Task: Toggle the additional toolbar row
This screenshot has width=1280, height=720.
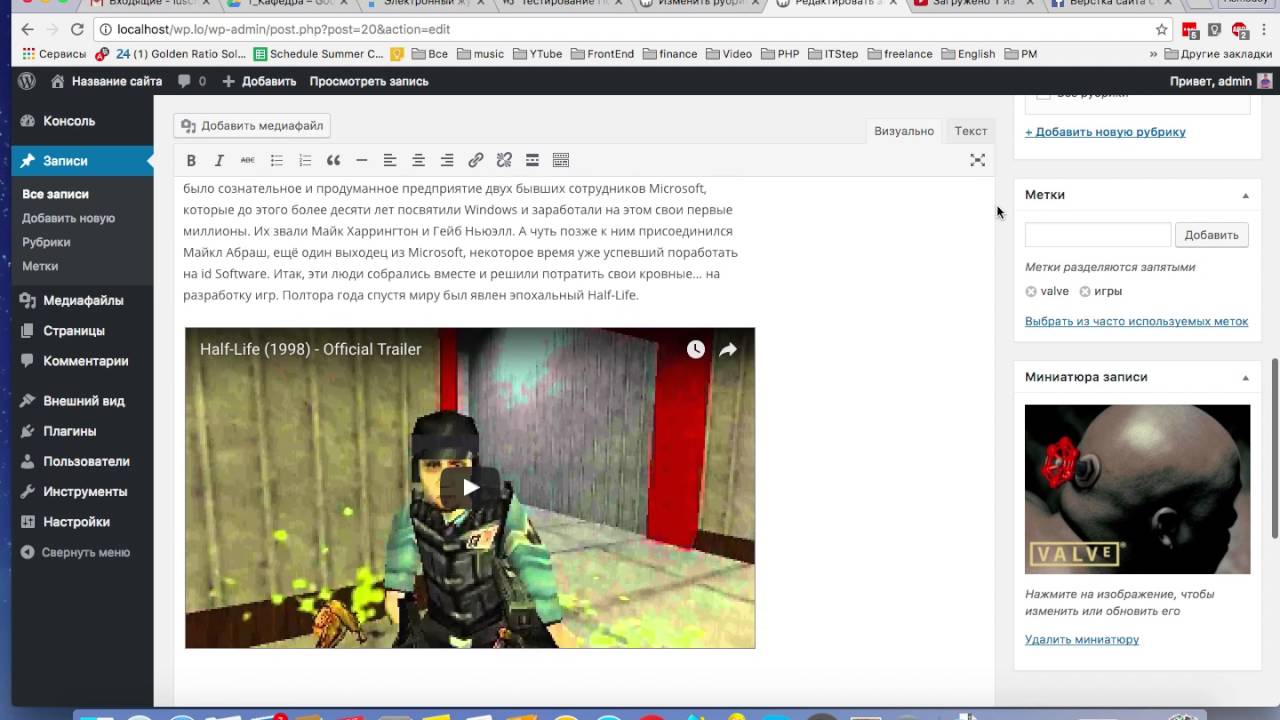Action: [x=561, y=160]
